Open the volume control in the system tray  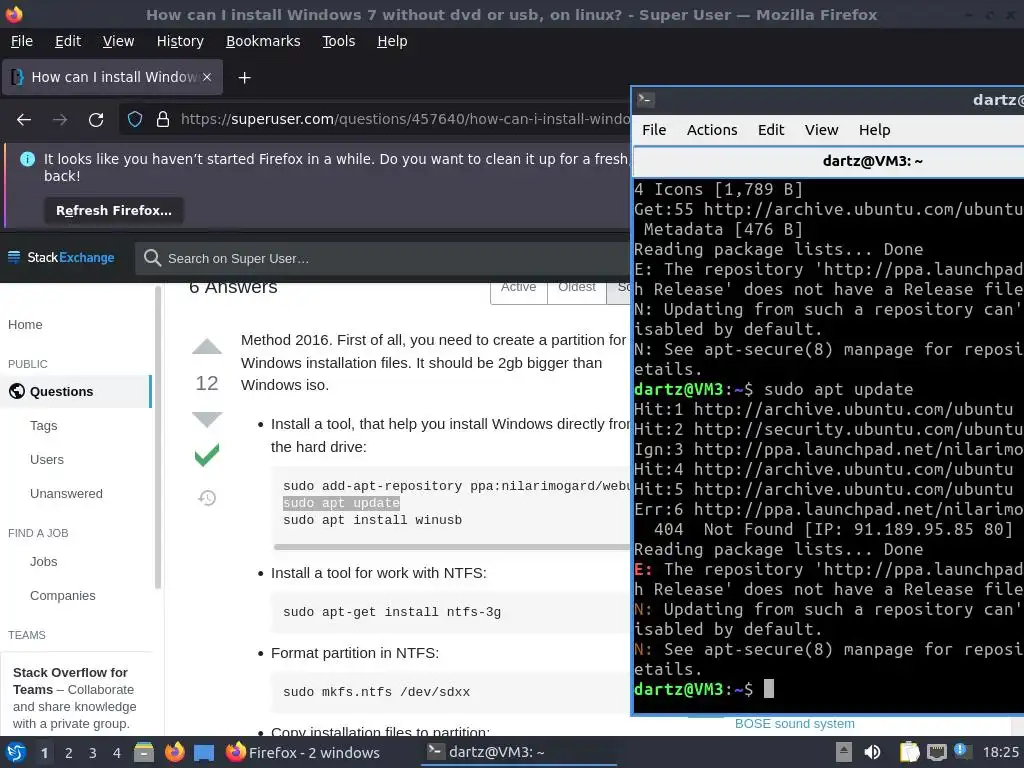872,752
